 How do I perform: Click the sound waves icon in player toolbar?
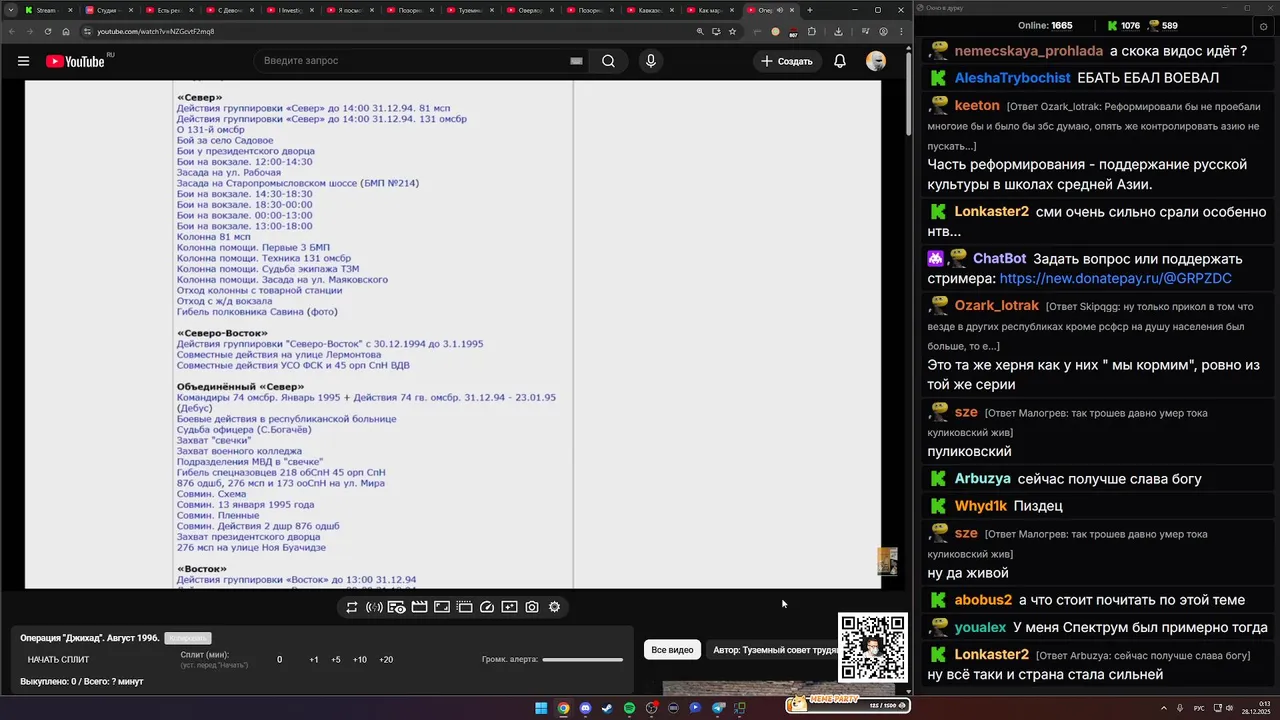pos(374,607)
